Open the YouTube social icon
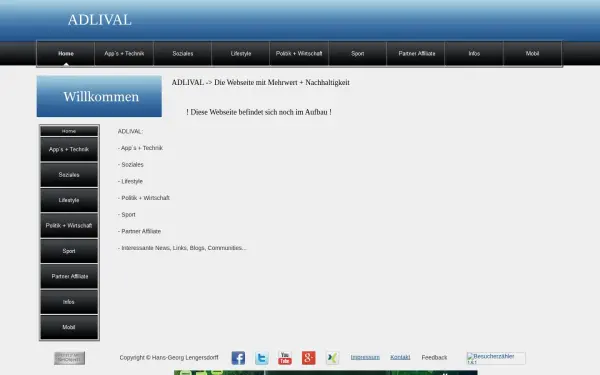600x375 pixels. click(x=285, y=358)
